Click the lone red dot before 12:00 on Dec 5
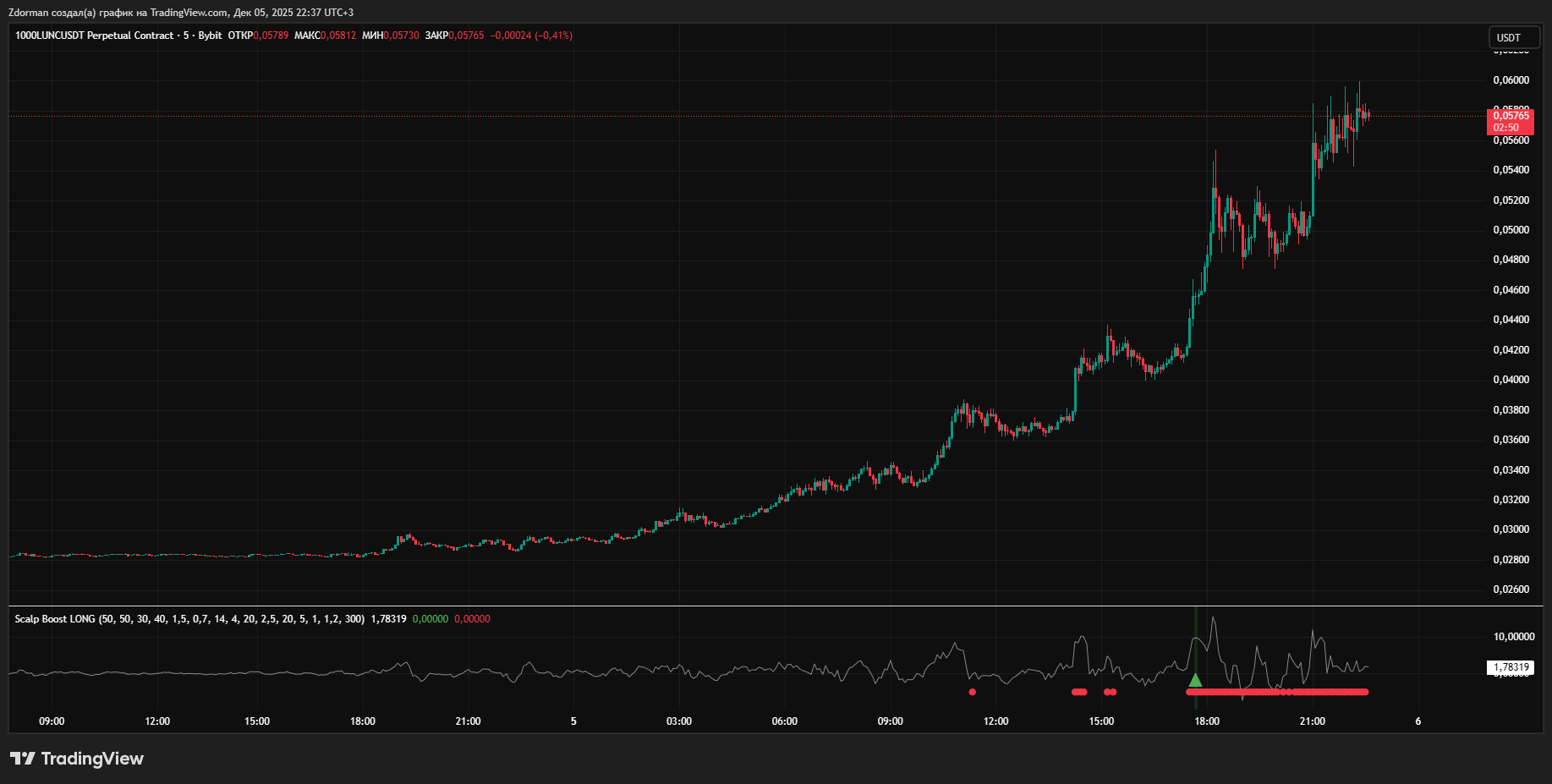Screen dimensions: 1552x784 [972, 692]
